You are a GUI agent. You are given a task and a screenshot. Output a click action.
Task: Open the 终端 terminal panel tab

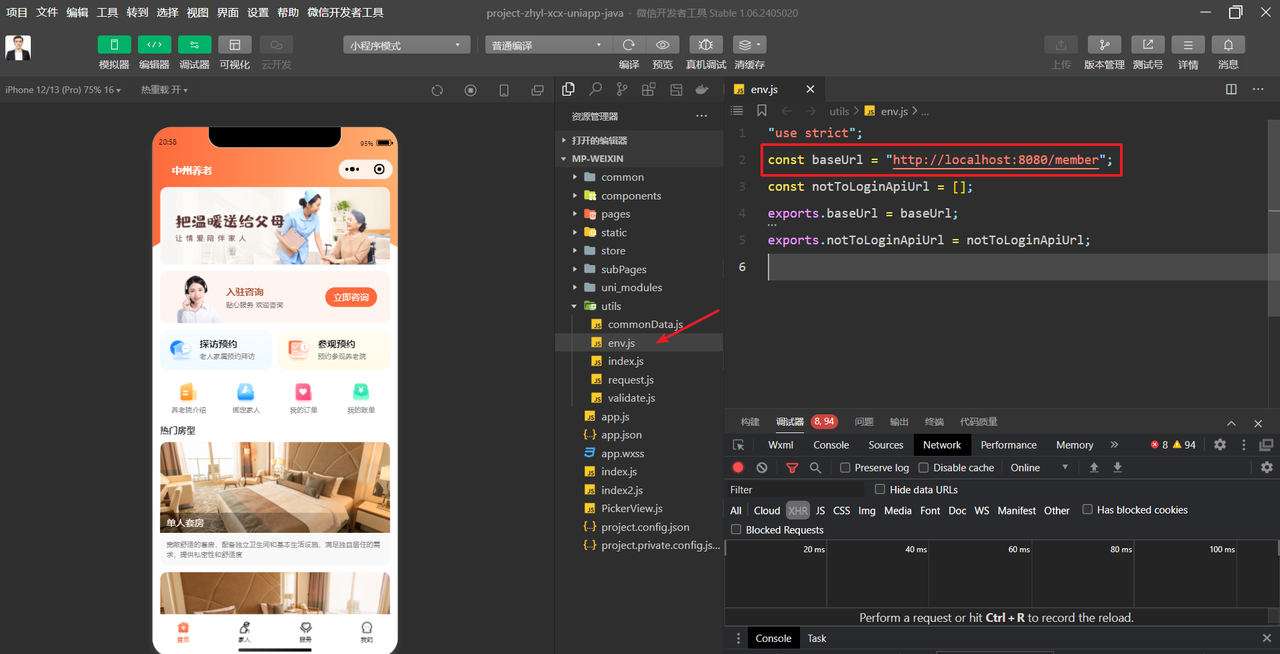point(934,422)
